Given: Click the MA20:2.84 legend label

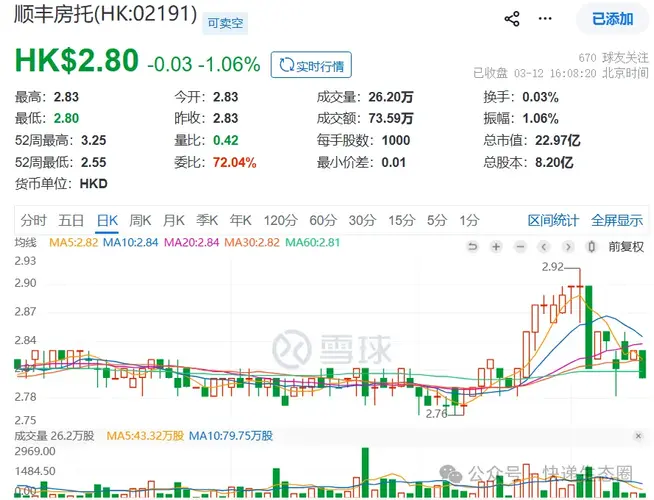Looking at the screenshot, I should pos(191,242).
